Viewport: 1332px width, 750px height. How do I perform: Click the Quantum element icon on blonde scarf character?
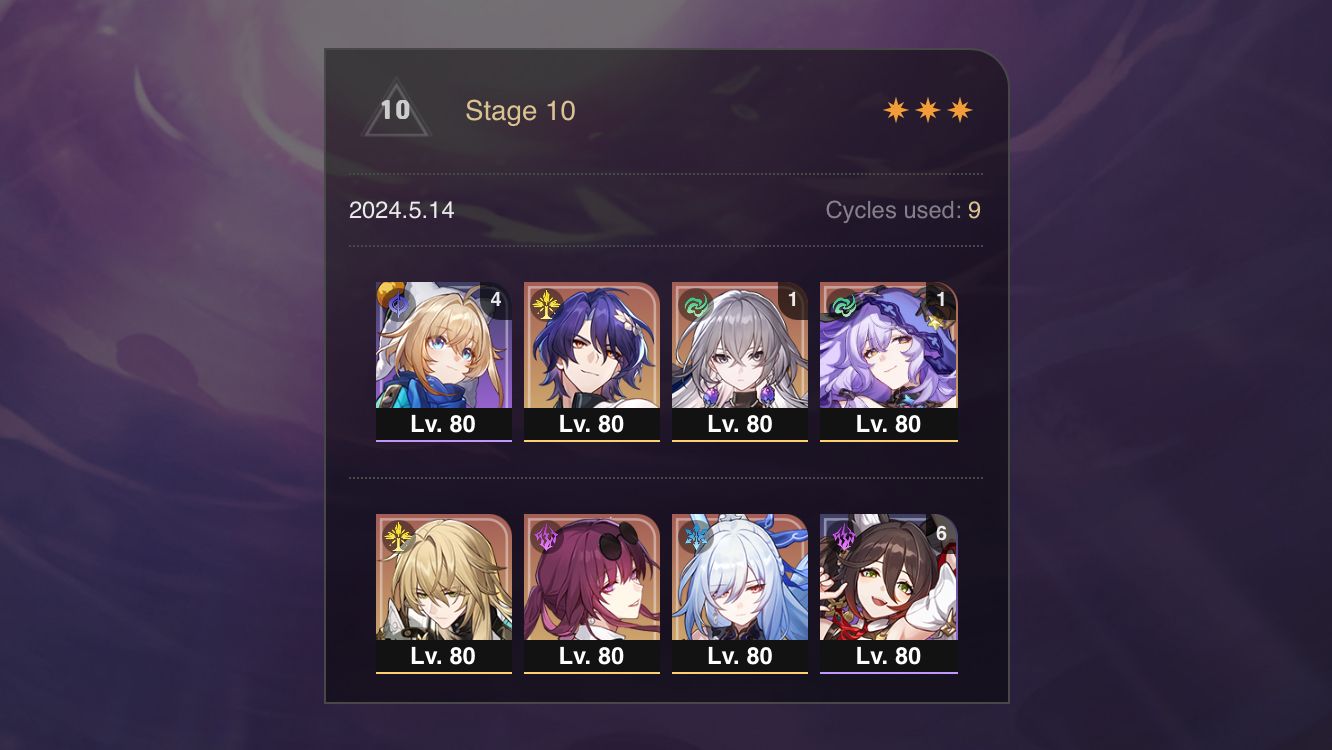pyautogui.click(x=397, y=304)
